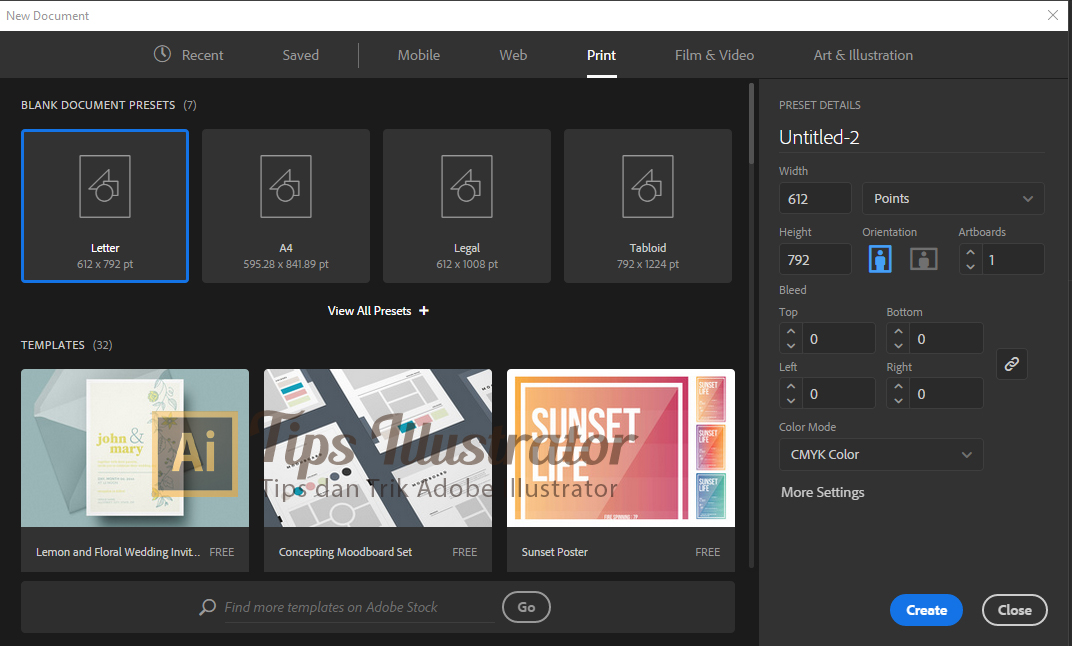1072x646 pixels.
Task: Increase the Artboards count with the up arrow
Action: click(x=969, y=252)
